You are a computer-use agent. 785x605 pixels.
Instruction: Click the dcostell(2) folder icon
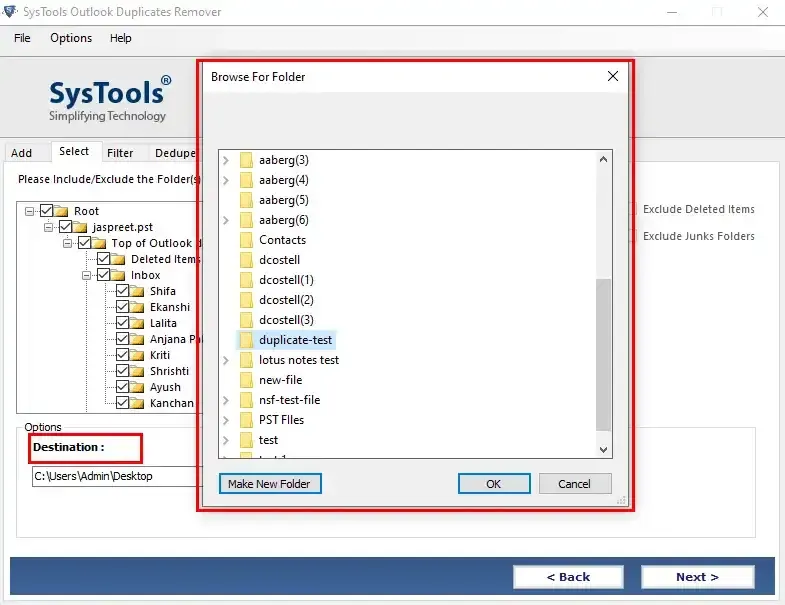[x=246, y=300]
